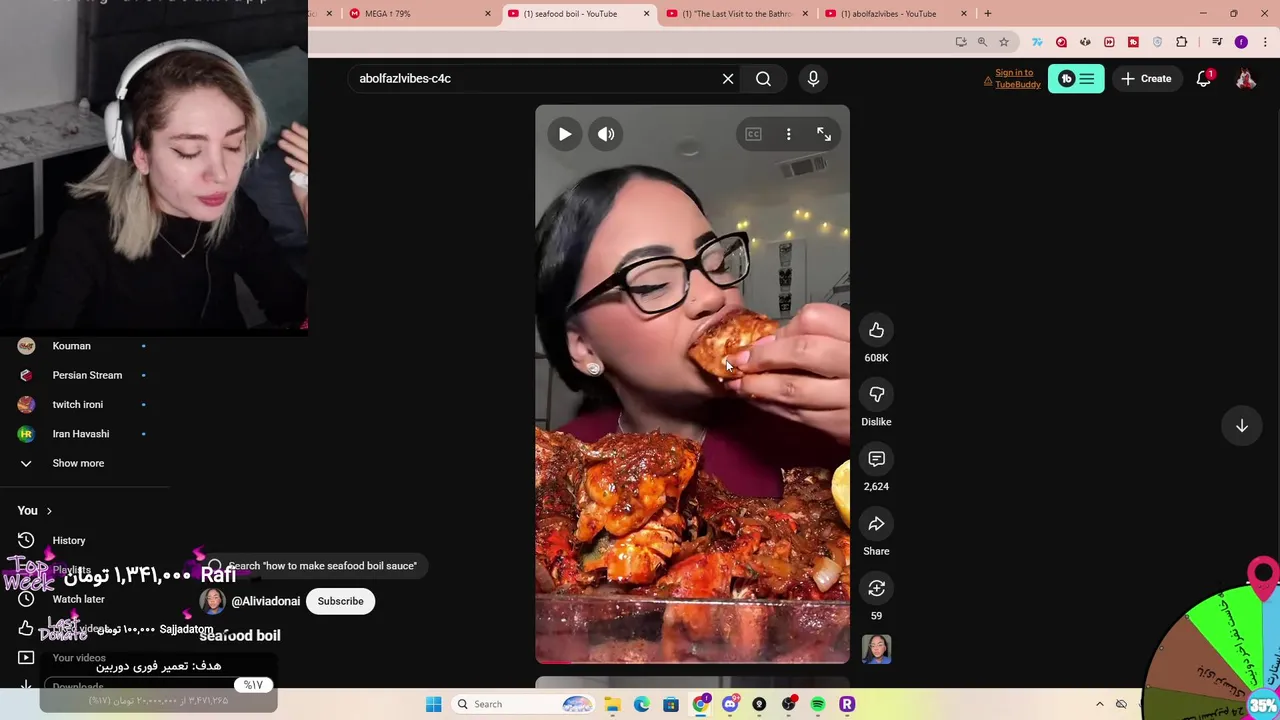Open Iran Havashi subscription channel
The image size is (1280, 720).
83,434
